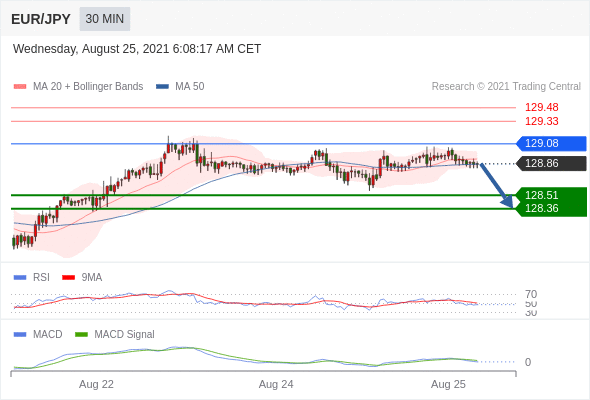Click the 30 MIN timeframe button
The width and height of the screenshot is (590, 400).
[105, 19]
